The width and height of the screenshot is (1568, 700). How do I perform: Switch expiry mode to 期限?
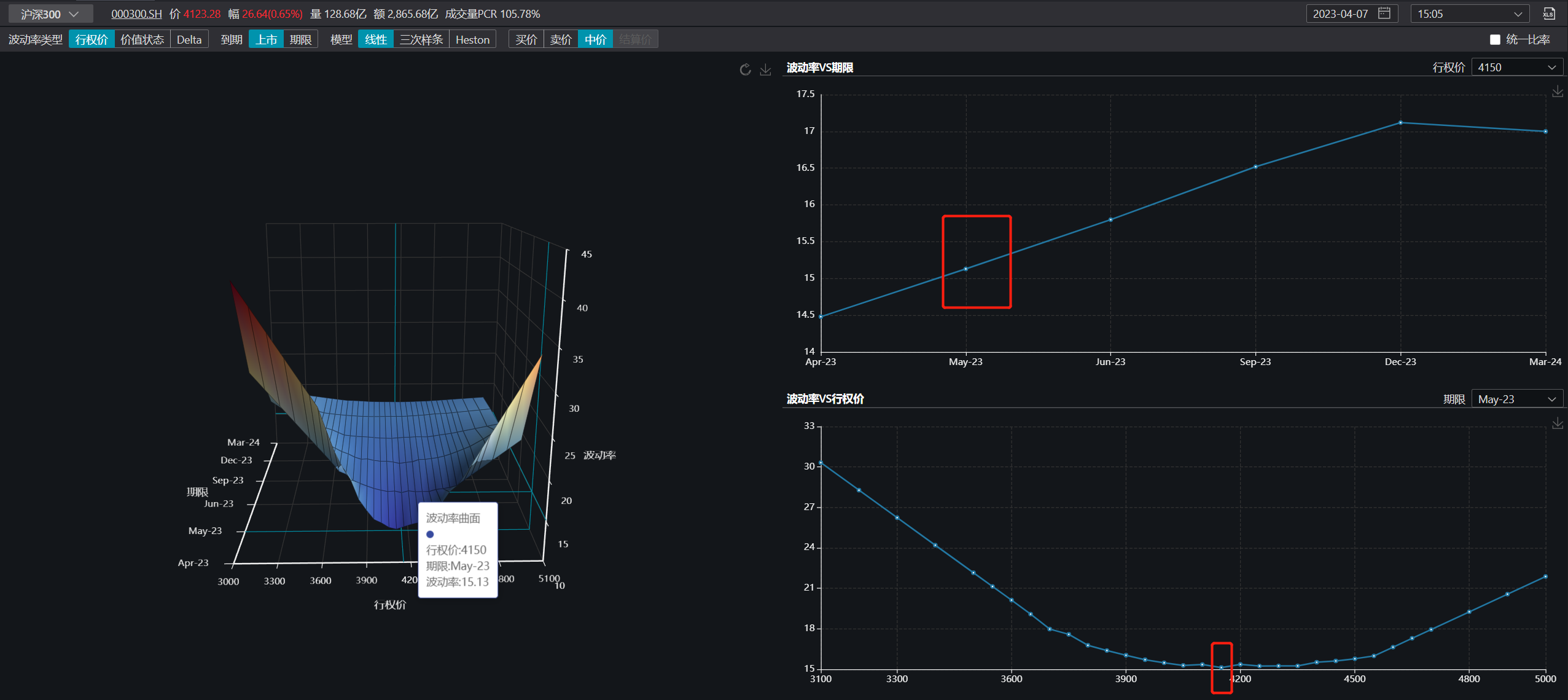[300, 40]
